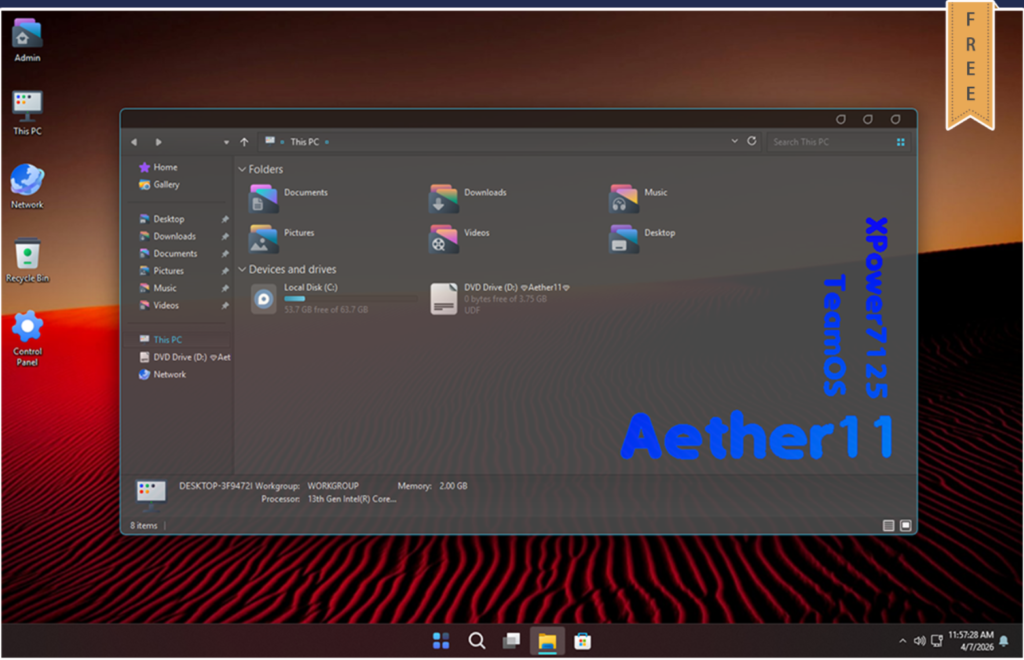Open the Documents folder in Folders section
Screen dimensions: 1024x660
[x=264, y=198]
